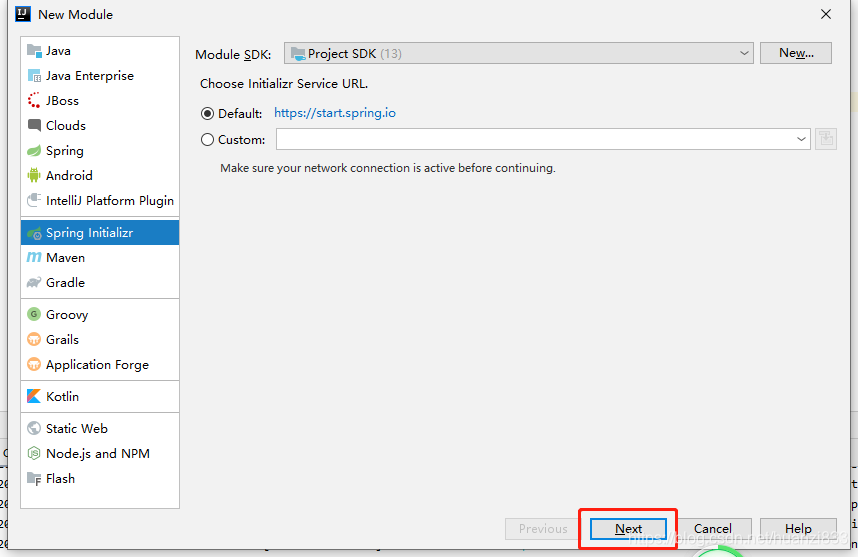Click the Android robot icon
This screenshot has width=858, height=557.
[34, 176]
